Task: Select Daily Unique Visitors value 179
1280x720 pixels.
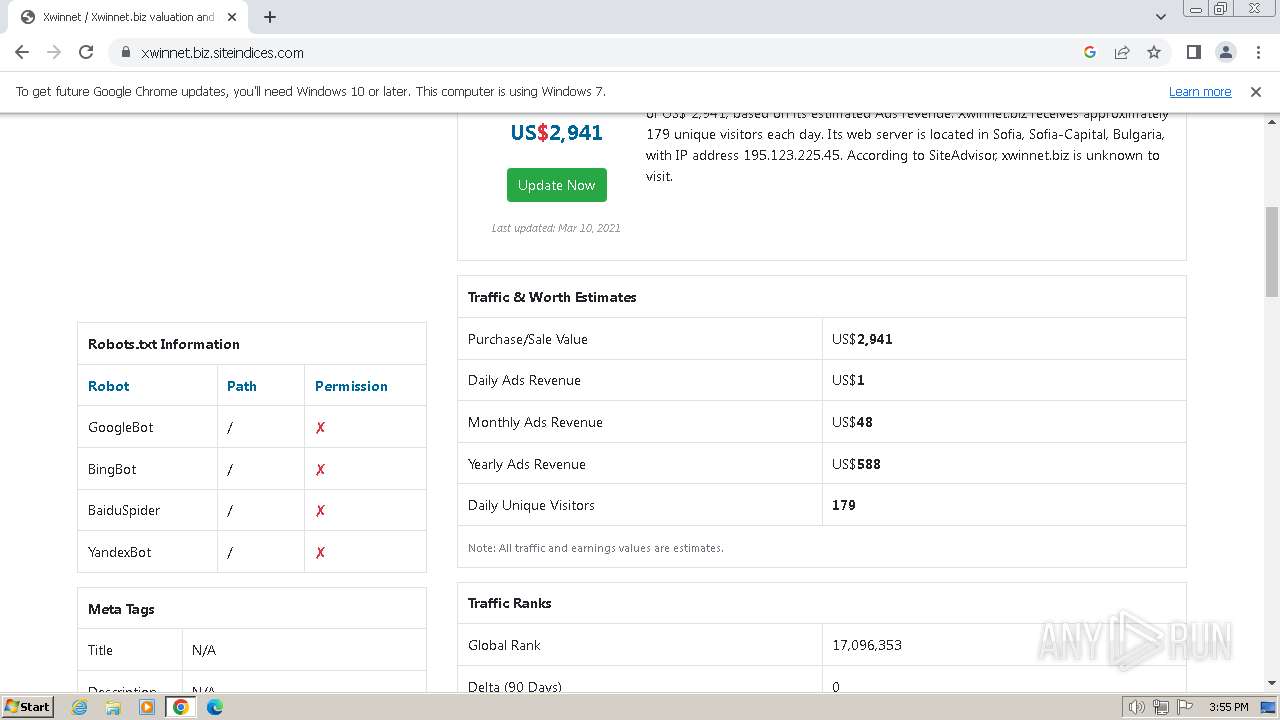Action: coord(844,505)
